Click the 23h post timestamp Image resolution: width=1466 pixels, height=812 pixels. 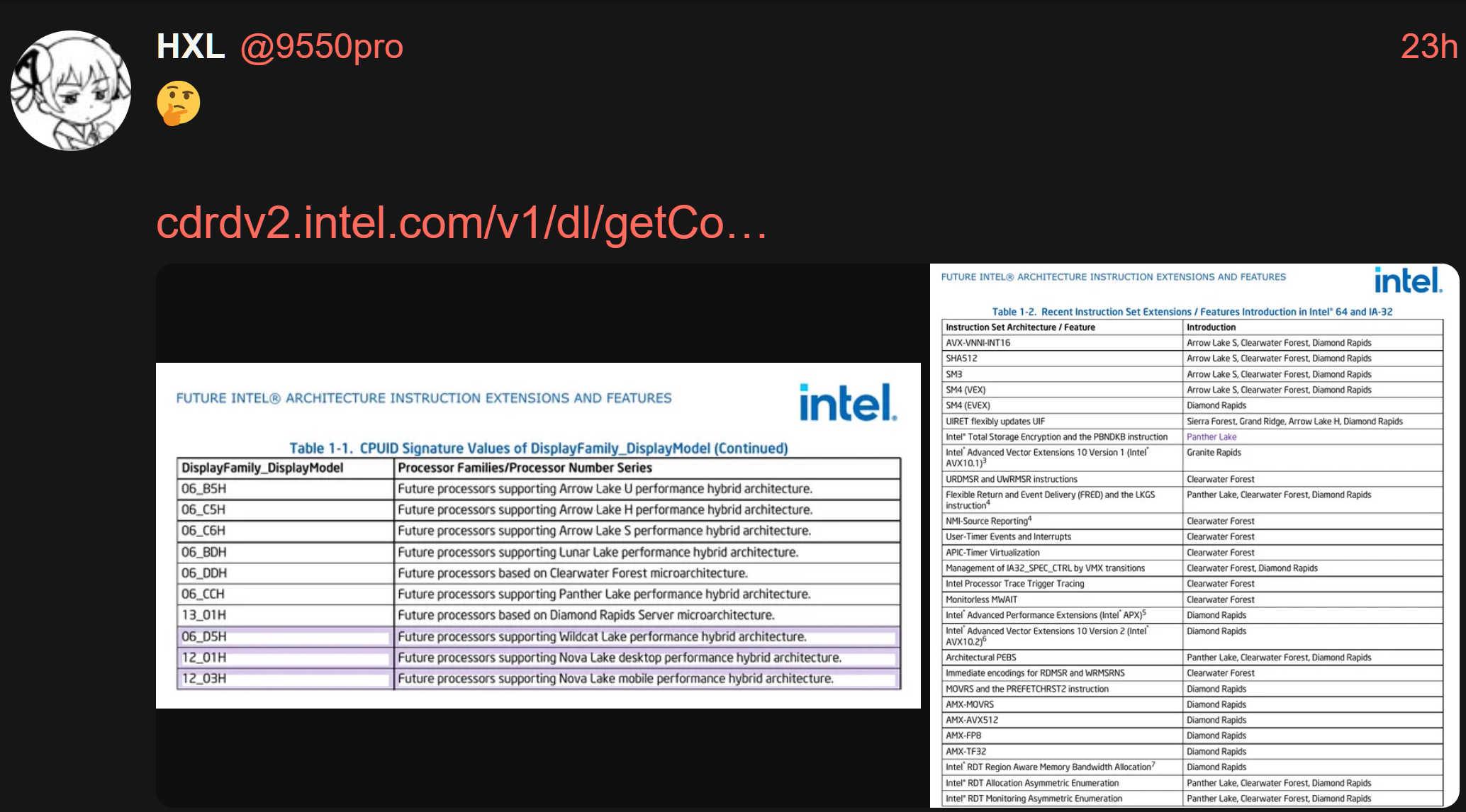click(x=1428, y=47)
